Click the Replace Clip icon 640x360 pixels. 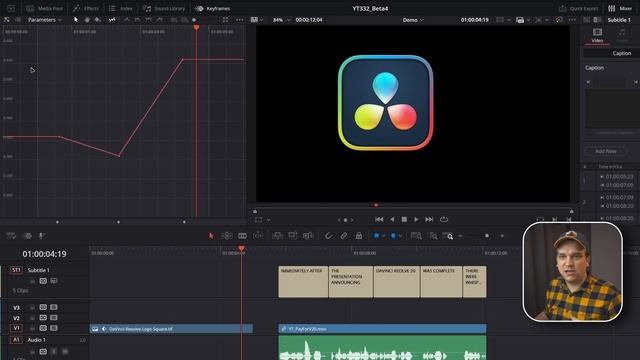pos(308,236)
